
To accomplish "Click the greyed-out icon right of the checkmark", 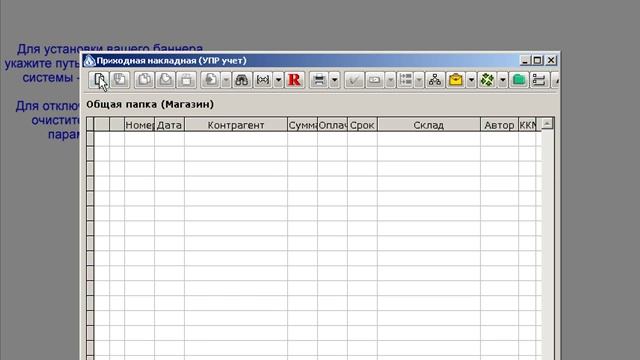I will 374,80.
